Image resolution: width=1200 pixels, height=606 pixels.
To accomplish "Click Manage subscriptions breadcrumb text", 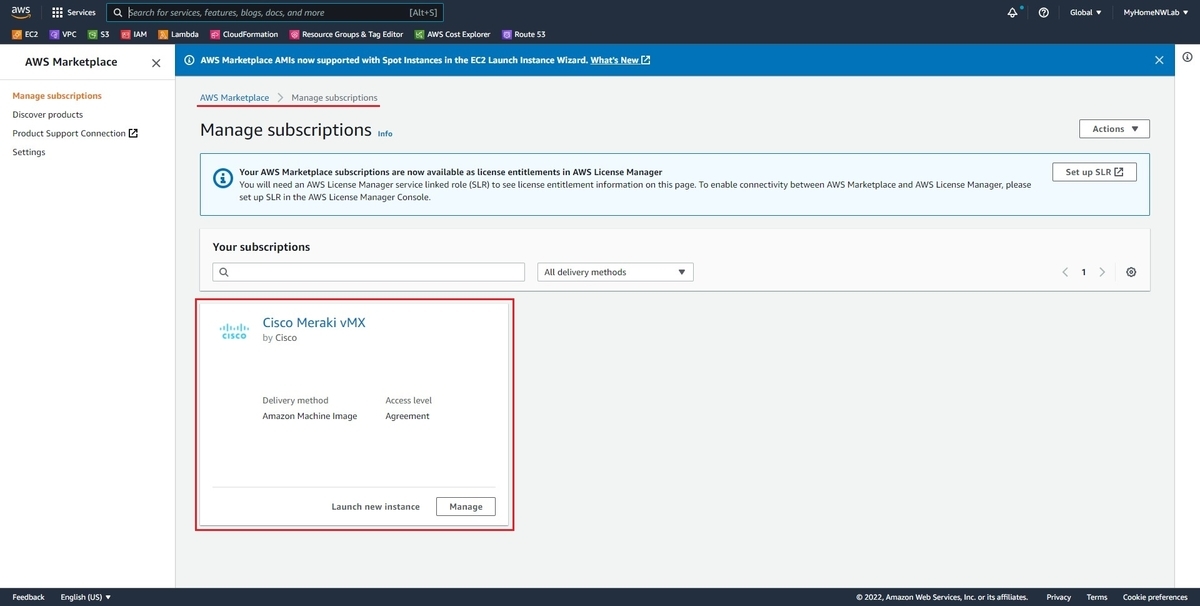I will [334, 98].
